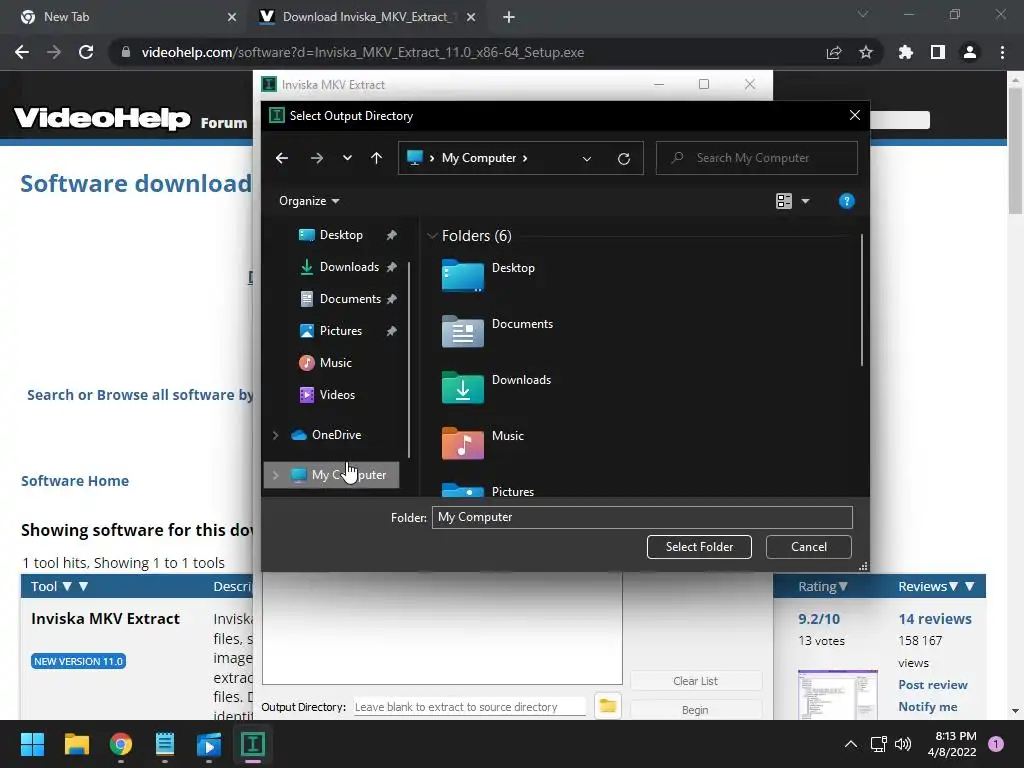Open the Chrome three-dot menu

click(1002, 52)
